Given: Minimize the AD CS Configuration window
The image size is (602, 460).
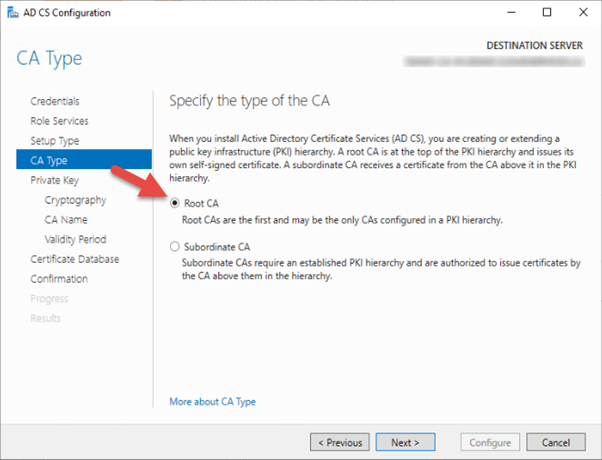Looking at the screenshot, I should pos(511,12).
